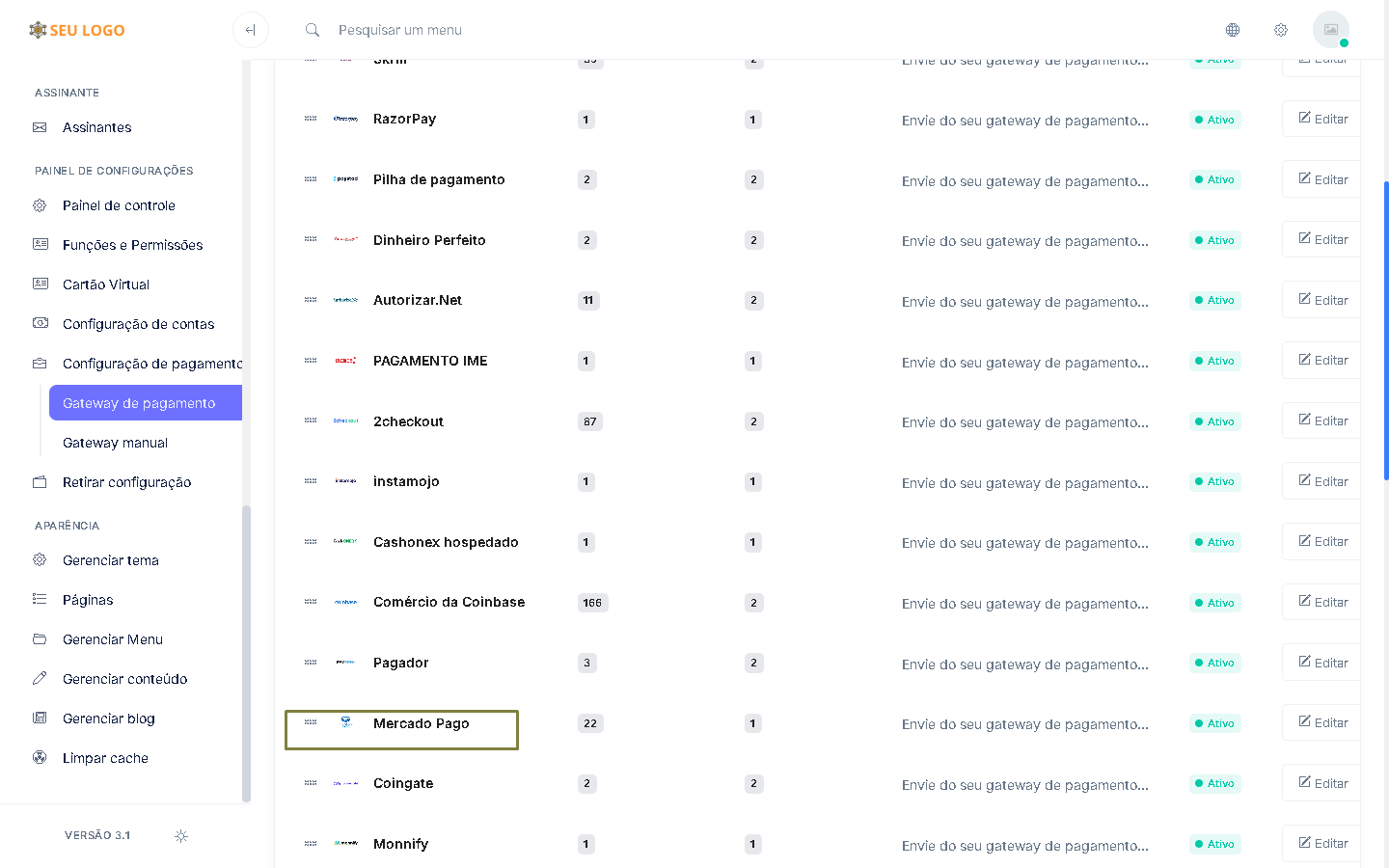Click the search magnifier icon

click(x=313, y=30)
